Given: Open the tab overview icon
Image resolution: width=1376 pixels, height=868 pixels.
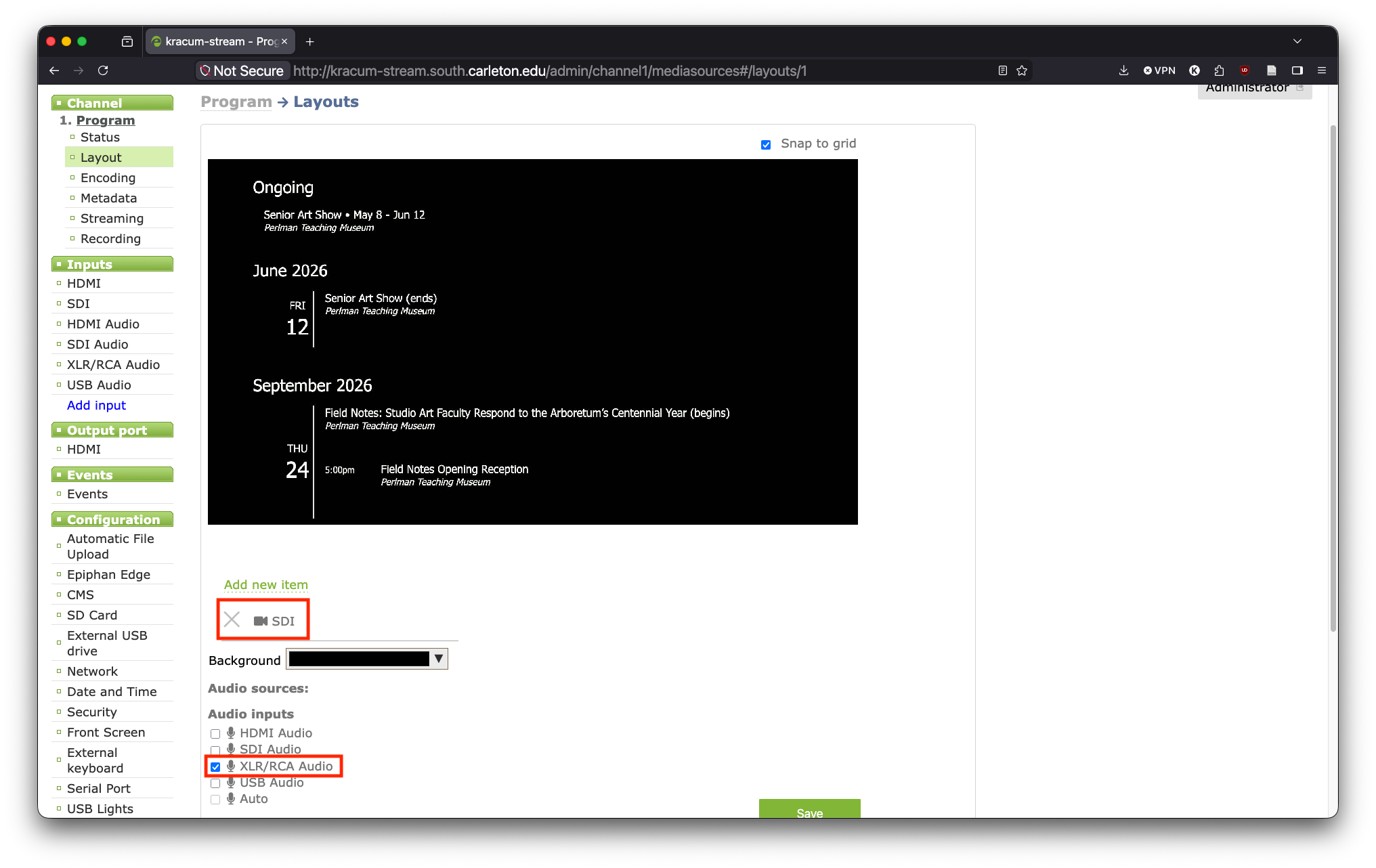Looking at the screenshot, I should pos(127,41).
